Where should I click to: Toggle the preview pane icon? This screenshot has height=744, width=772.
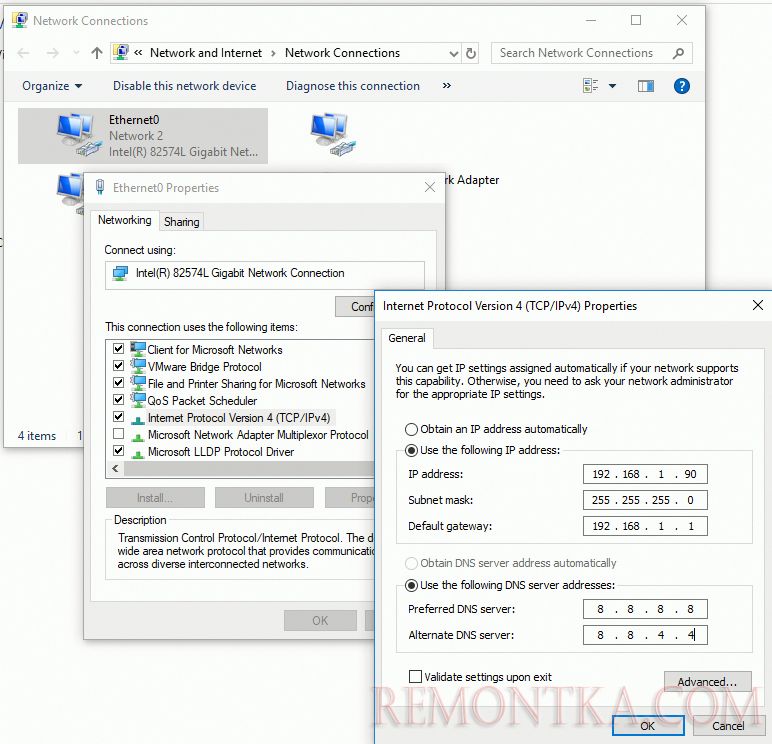645,86
